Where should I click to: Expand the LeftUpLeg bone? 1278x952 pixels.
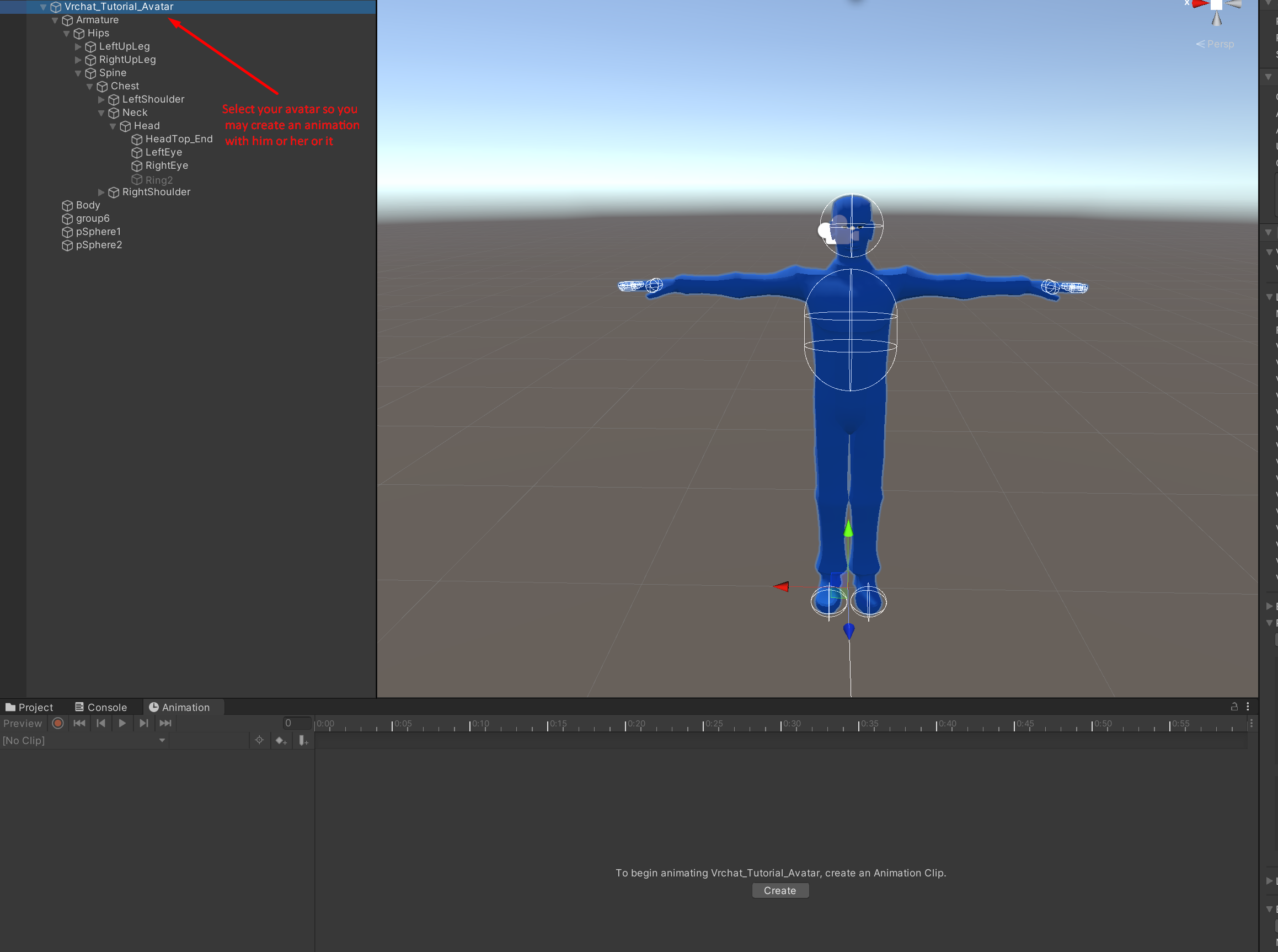coord(78,47)
